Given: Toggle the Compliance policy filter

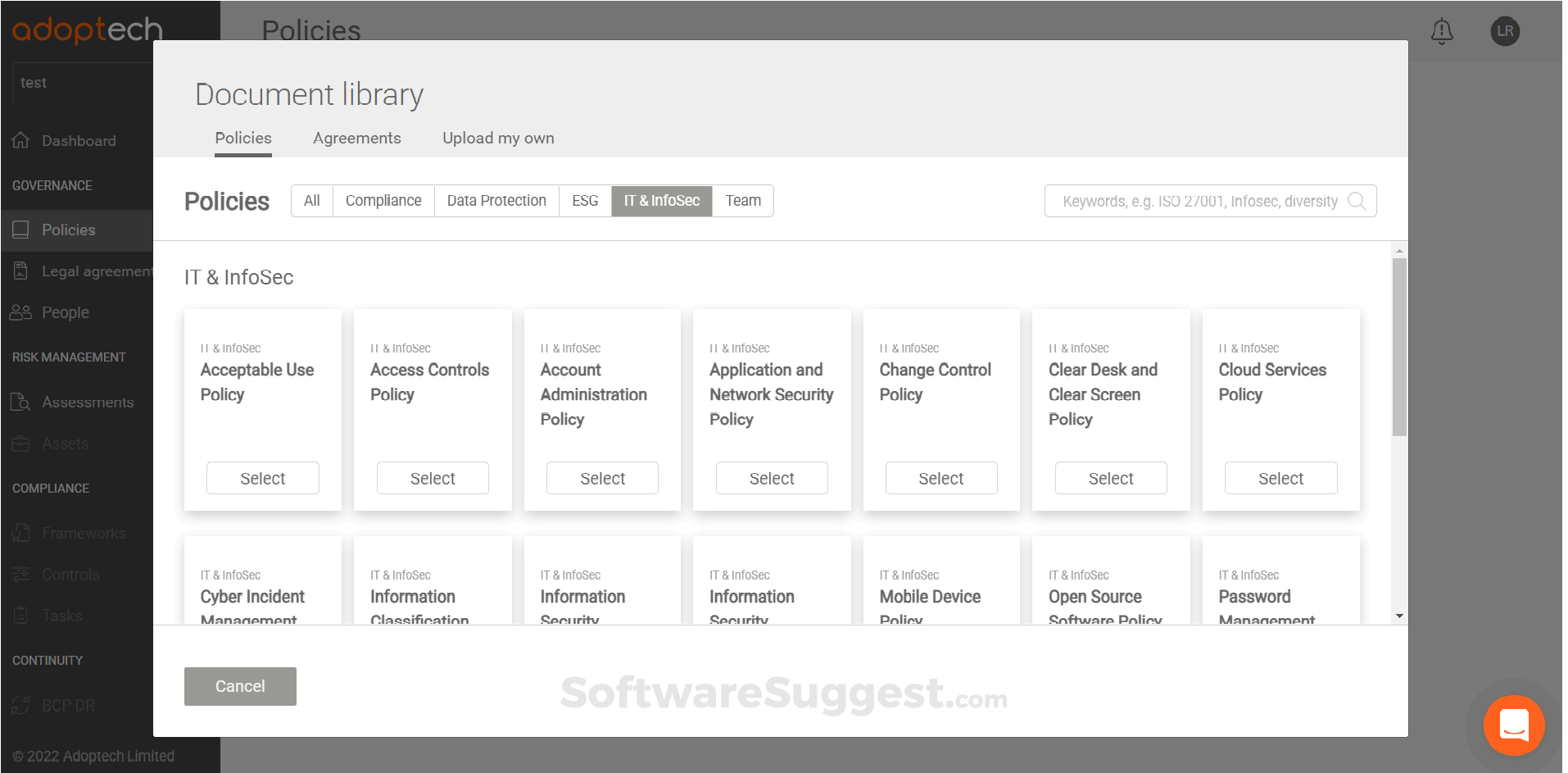Looking at the screenshot, I should [x=383, y=200].
